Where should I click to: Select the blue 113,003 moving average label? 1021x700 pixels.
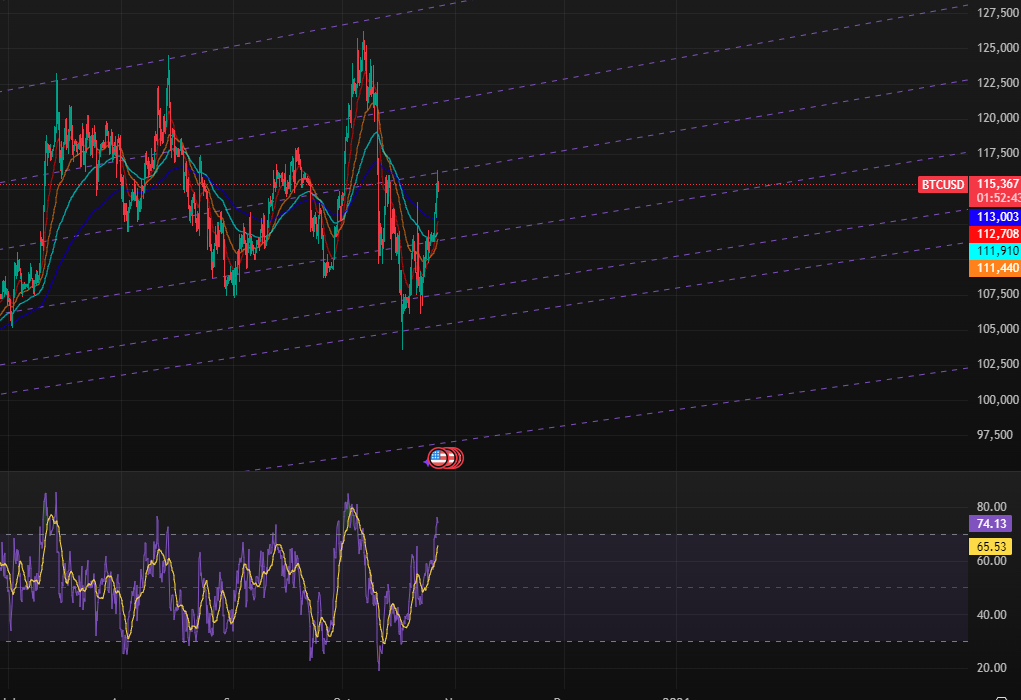[x=996, y=217]
